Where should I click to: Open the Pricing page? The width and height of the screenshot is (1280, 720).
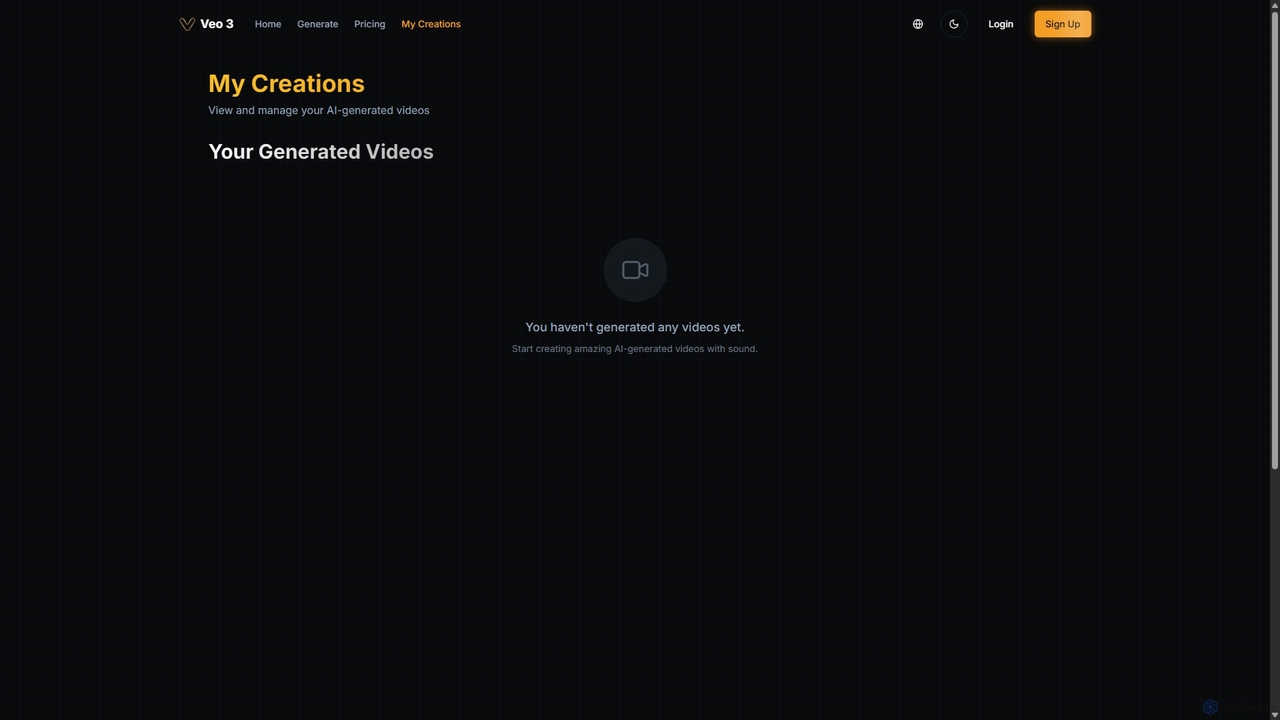point(370,24)
